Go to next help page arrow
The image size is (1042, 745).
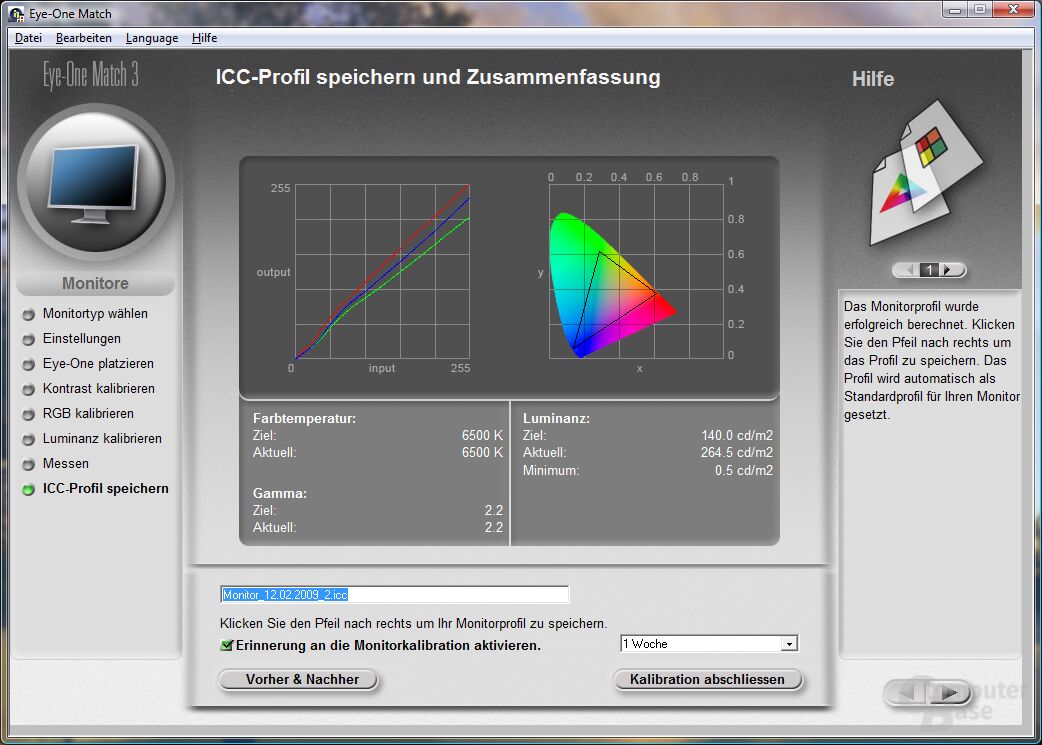pos(949,270)
